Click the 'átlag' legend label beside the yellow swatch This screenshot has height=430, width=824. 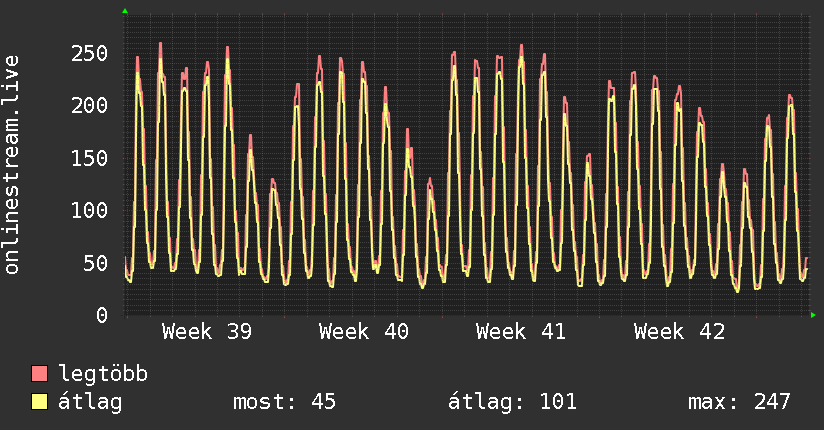coord(90,402)
